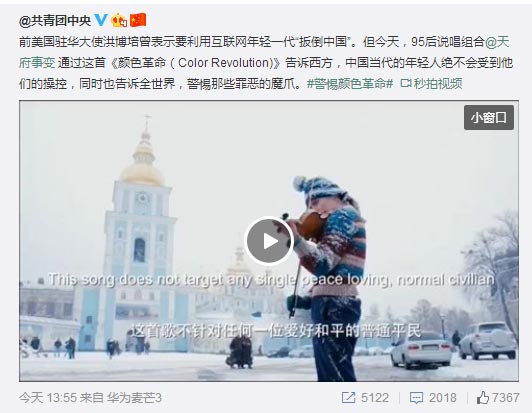532x413 pixels.
Task: Click the repost share icon
Action: pyautogui.click(x=348, y=397)
